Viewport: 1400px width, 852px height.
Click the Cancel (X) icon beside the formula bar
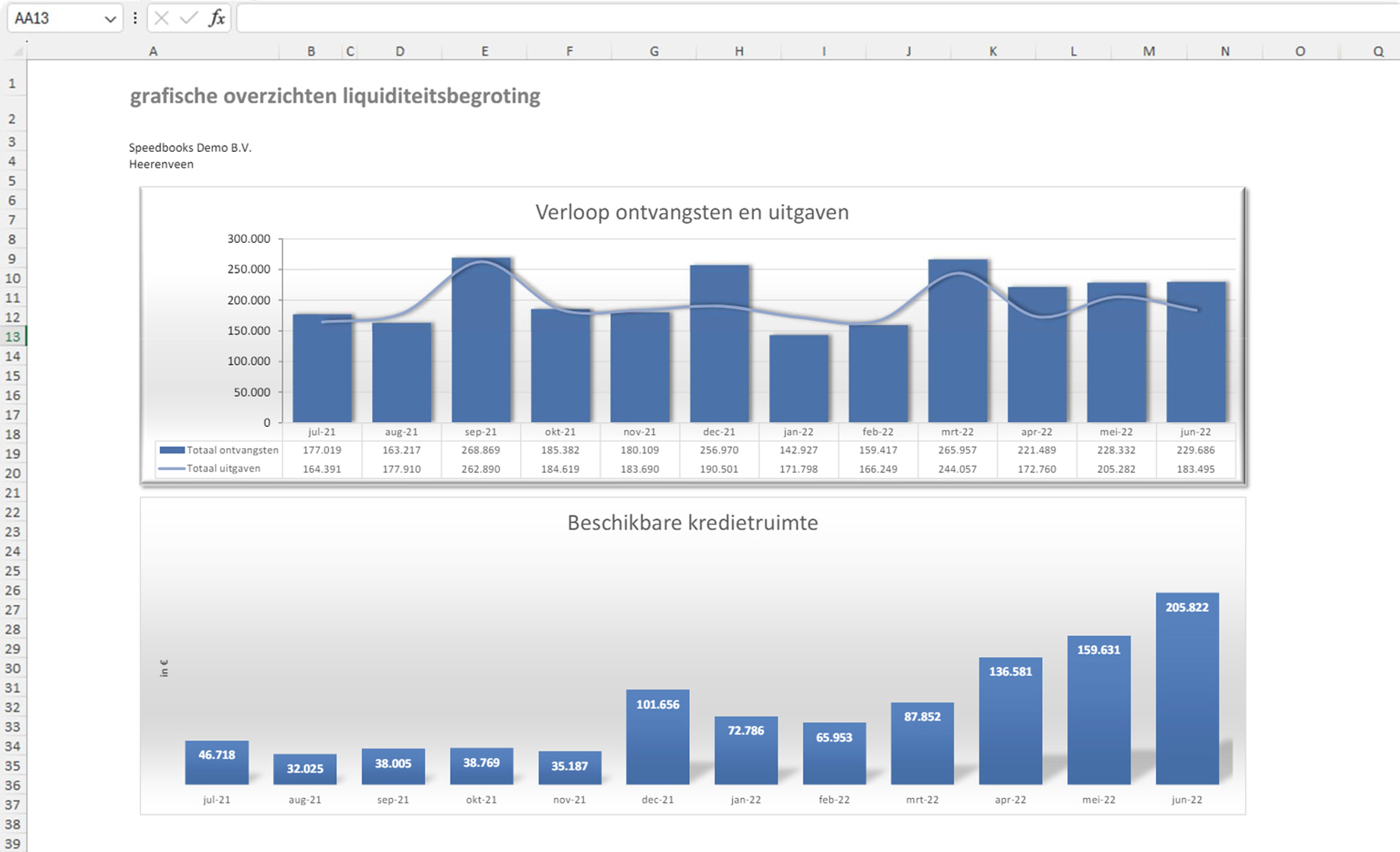point(161,18)
